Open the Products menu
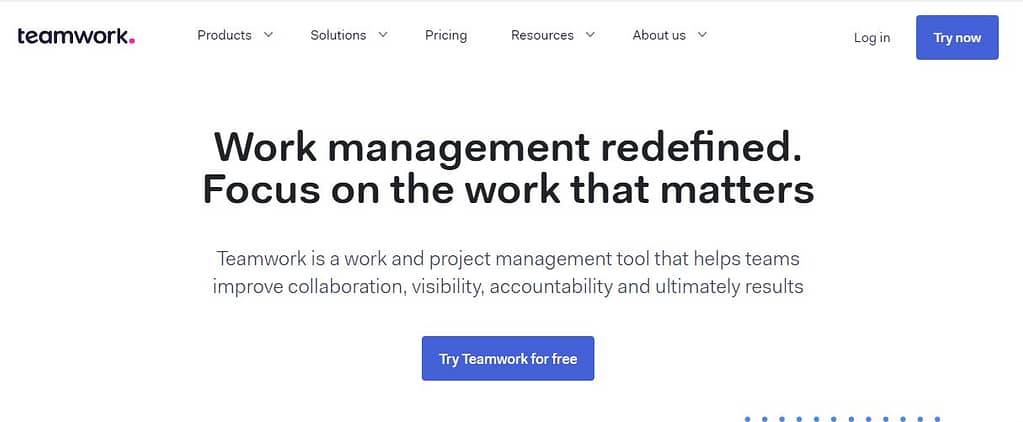 [x=224, y=35]
